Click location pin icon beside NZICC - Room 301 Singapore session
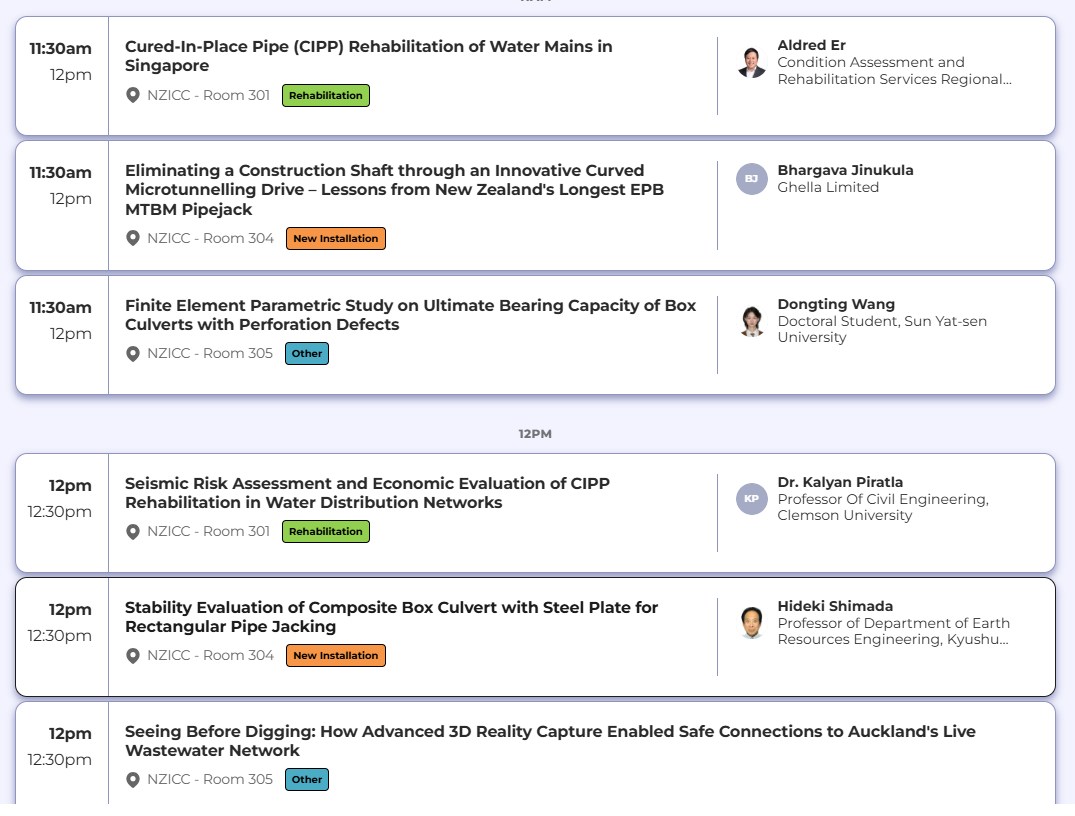This screenshot has width=1075, height=816. (x=133, y=95)
